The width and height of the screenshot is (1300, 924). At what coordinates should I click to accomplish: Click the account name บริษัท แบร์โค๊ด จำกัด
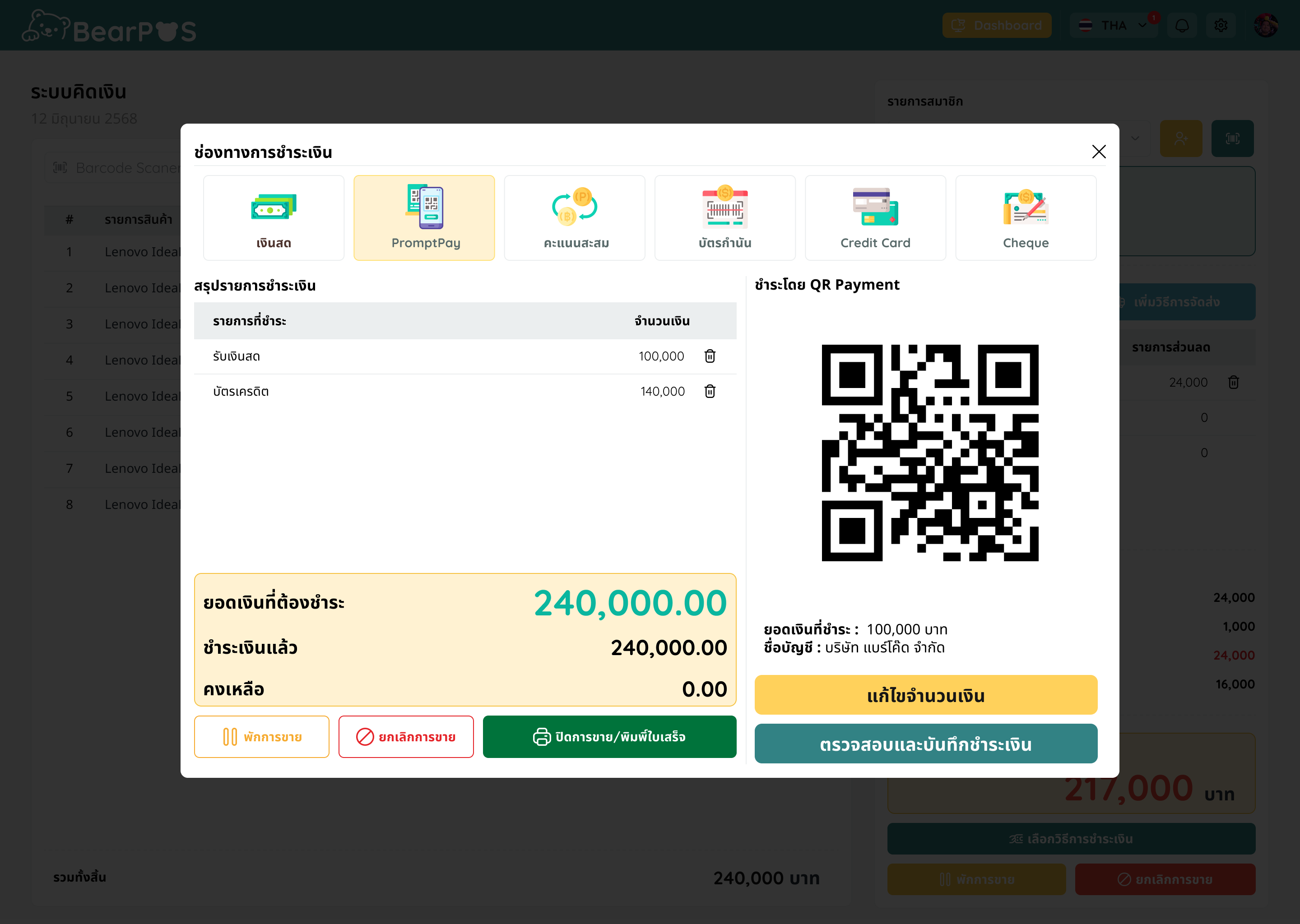[885, 648]
